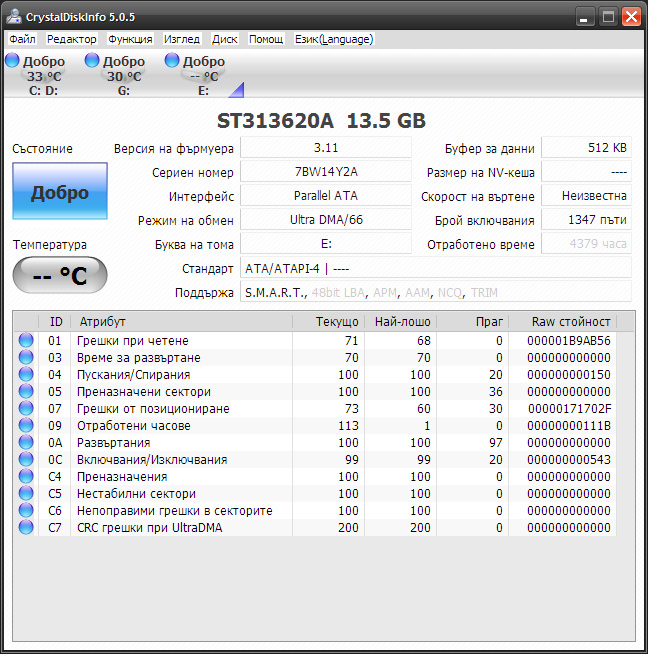Screen dimensions: 648x654
Task: Select row text Нестабилни сектори
Action: (136, 494)
